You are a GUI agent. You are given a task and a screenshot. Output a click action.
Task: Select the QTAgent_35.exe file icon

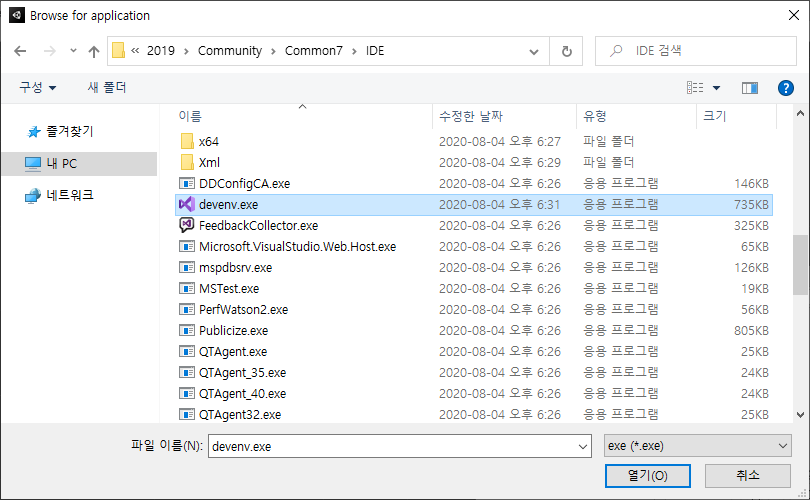[x=186, y=372]
